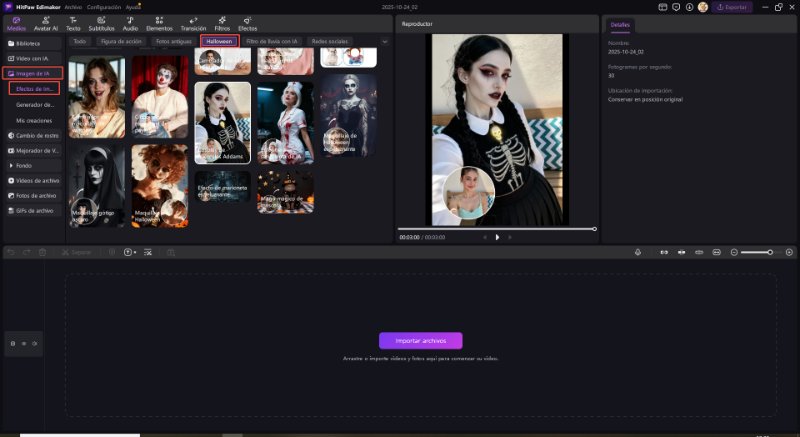Open the Archivo menu
Screen dimensions: 800x437
click(x=73, y=7)
